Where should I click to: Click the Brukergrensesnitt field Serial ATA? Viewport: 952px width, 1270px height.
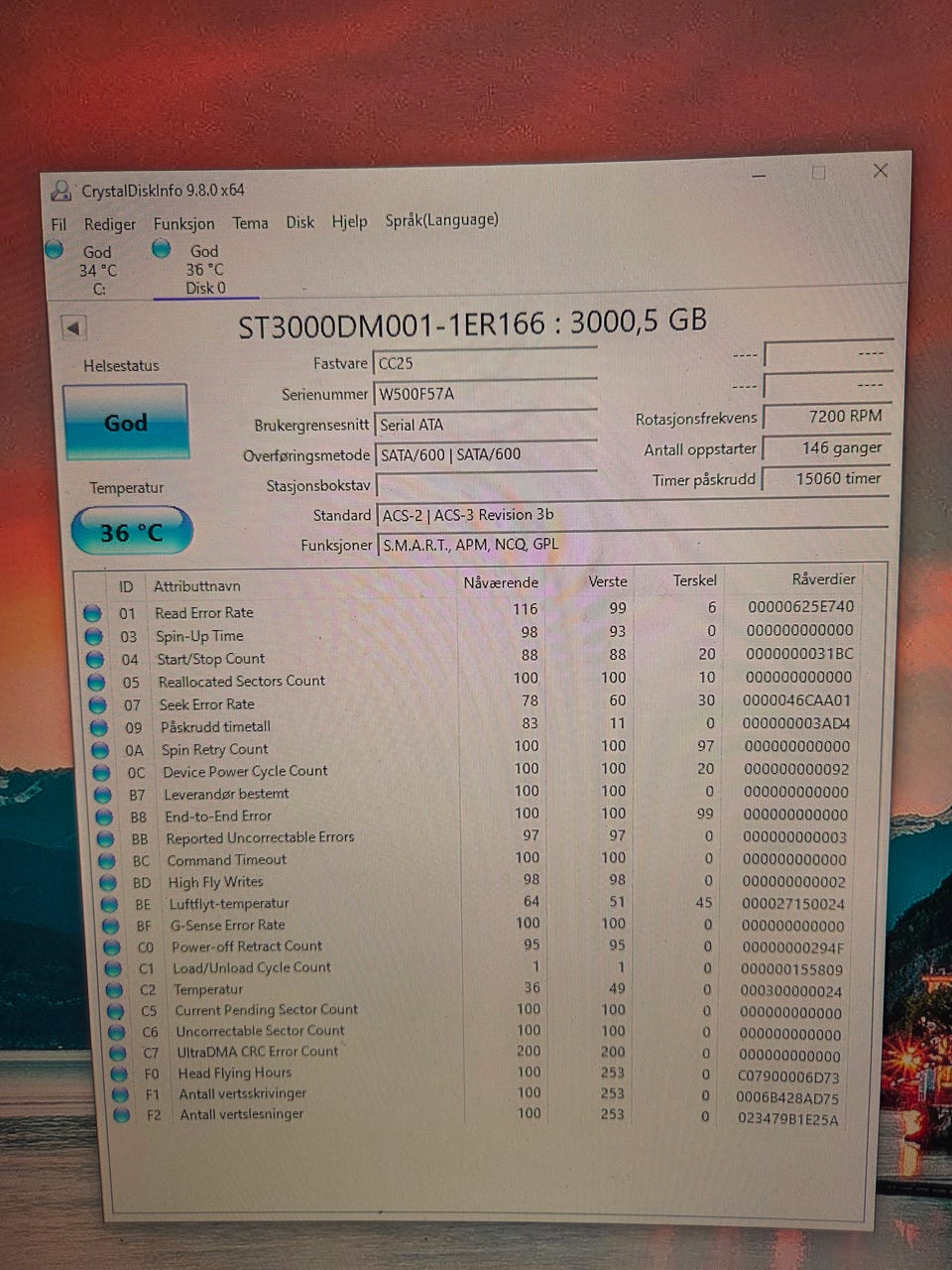coord(486,425)
